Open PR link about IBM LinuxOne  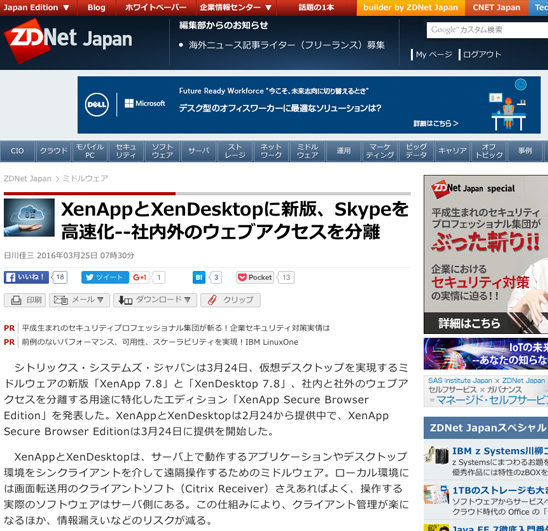(x=160, y=342)
